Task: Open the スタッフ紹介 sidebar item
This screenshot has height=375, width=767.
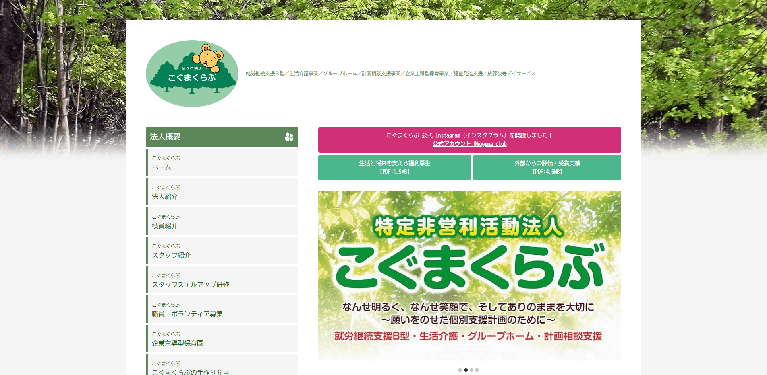Action: click(x=222, y=250)
